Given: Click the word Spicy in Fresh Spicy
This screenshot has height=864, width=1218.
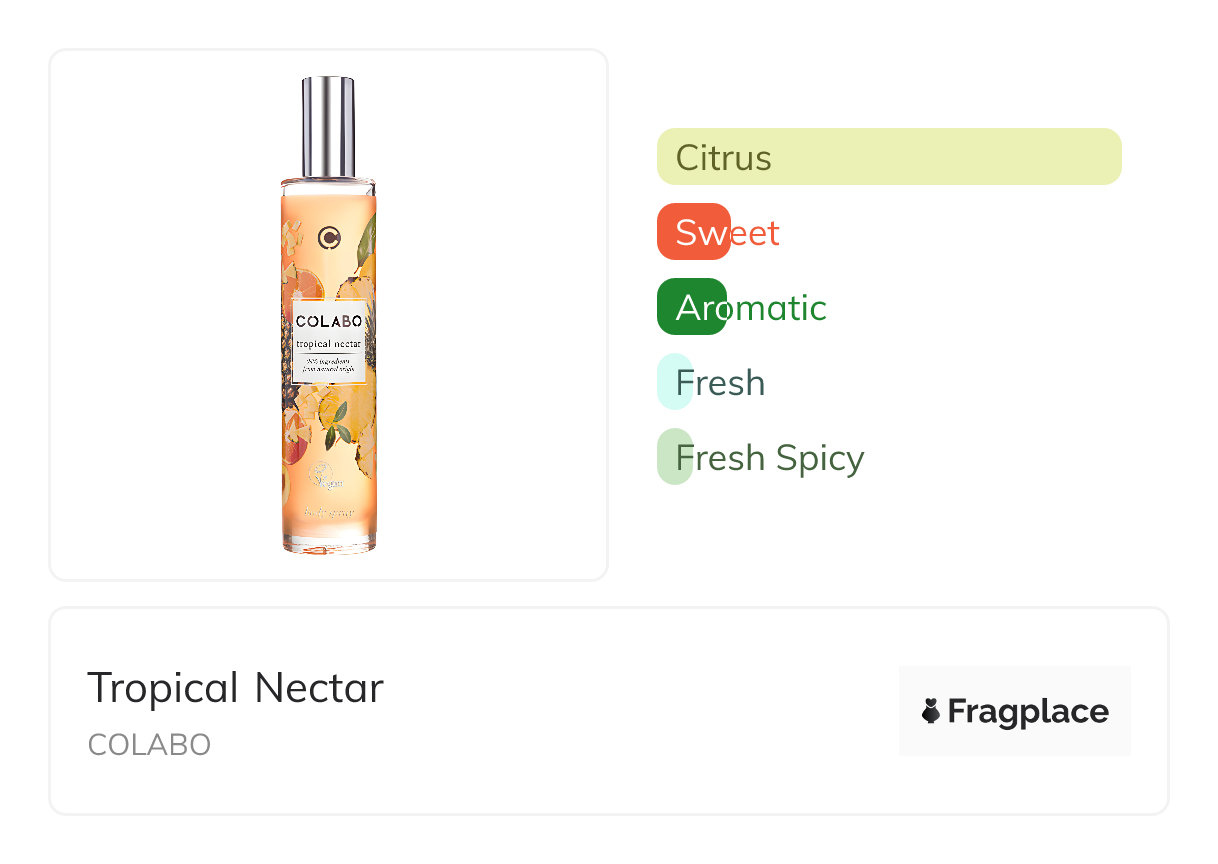Looking at the screenshot, I should point(819,458).
